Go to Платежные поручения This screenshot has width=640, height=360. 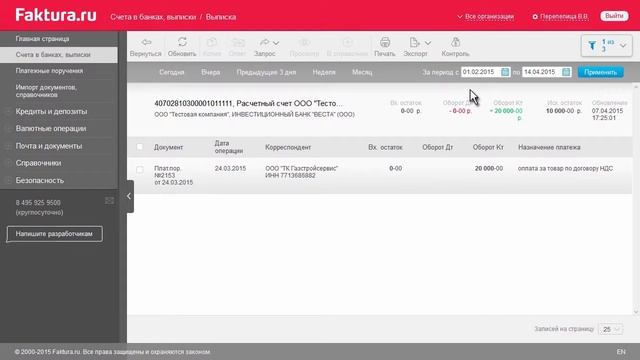(49, 71)
